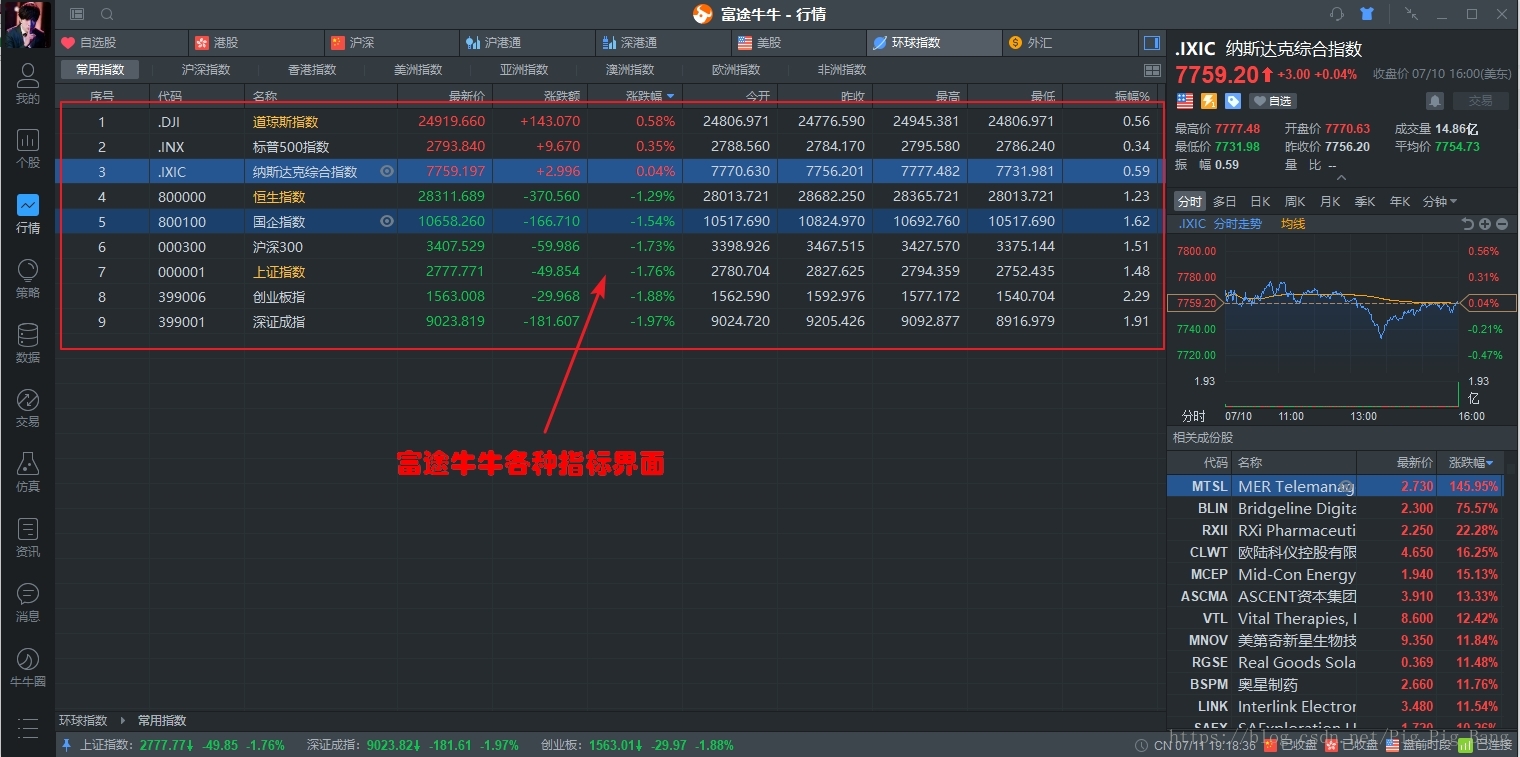Image resolution: width=1520 pixels, height=757 pixels.
Task: Collapse the quote detail chevron
Action: pyautogui.click(x=1342, y=178)
